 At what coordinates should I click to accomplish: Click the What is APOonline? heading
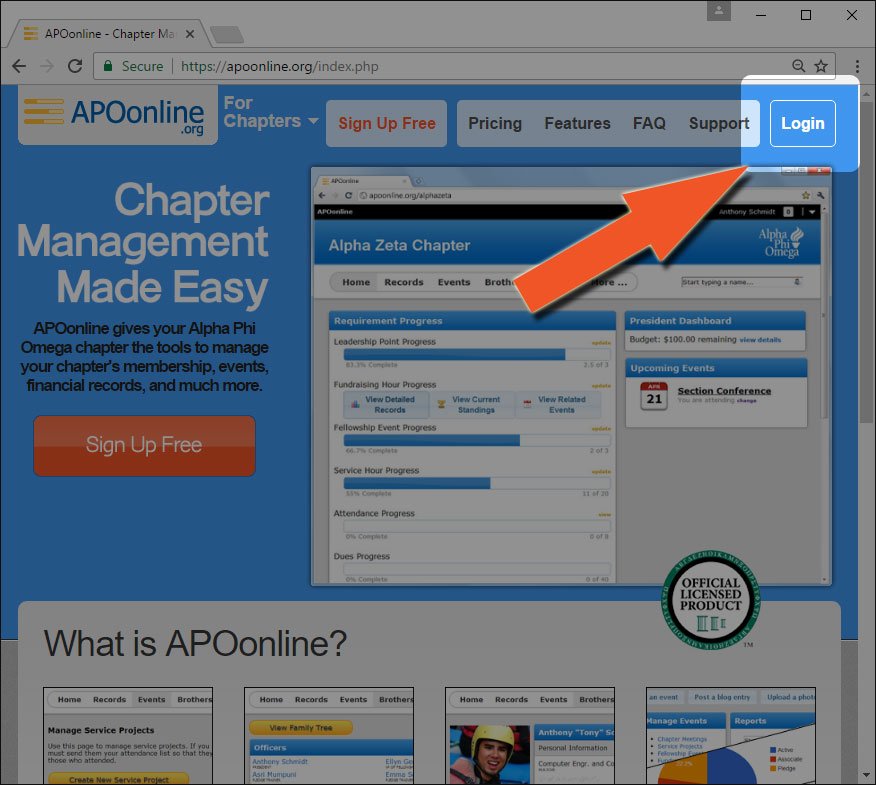(x=196, y=643)
